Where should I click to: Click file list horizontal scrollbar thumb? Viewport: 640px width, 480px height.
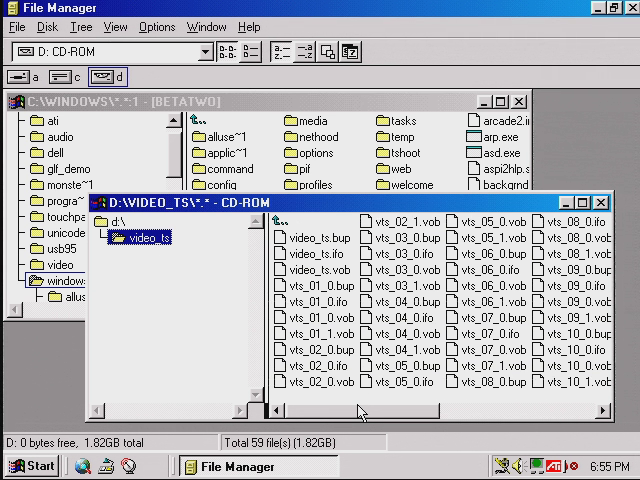click(362, 411)
